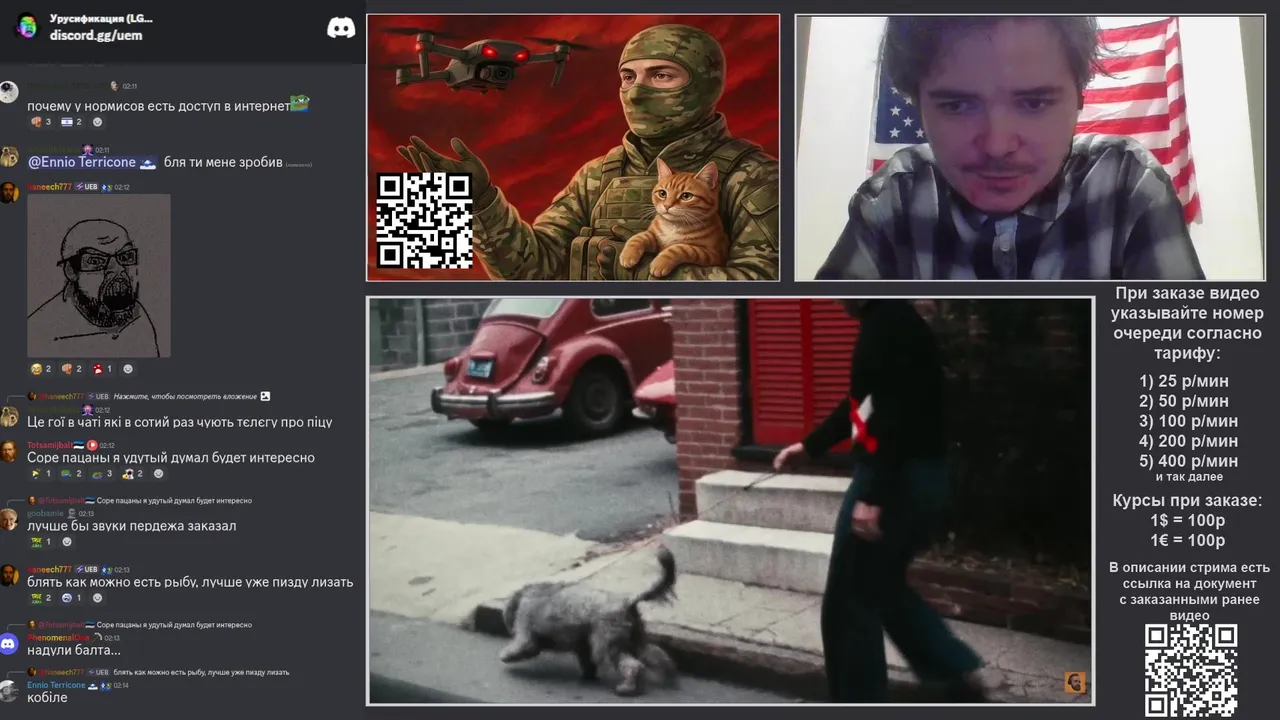Click message text 'надули балта...'
1280x720 pixels.
[x=74, y=650]
